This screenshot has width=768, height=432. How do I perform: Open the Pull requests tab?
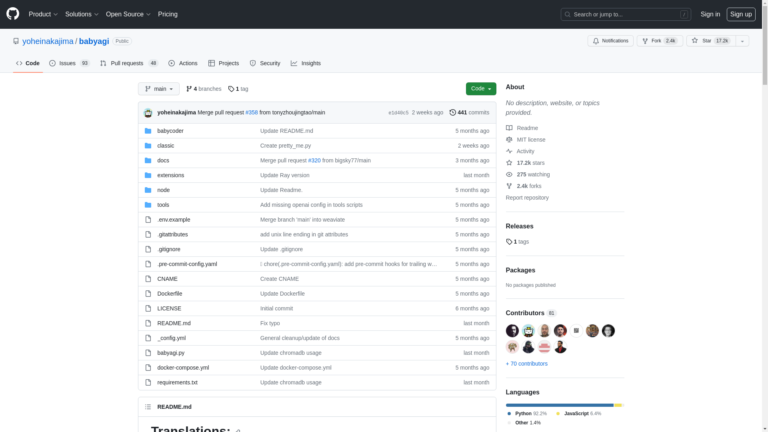tap(127, 63)
